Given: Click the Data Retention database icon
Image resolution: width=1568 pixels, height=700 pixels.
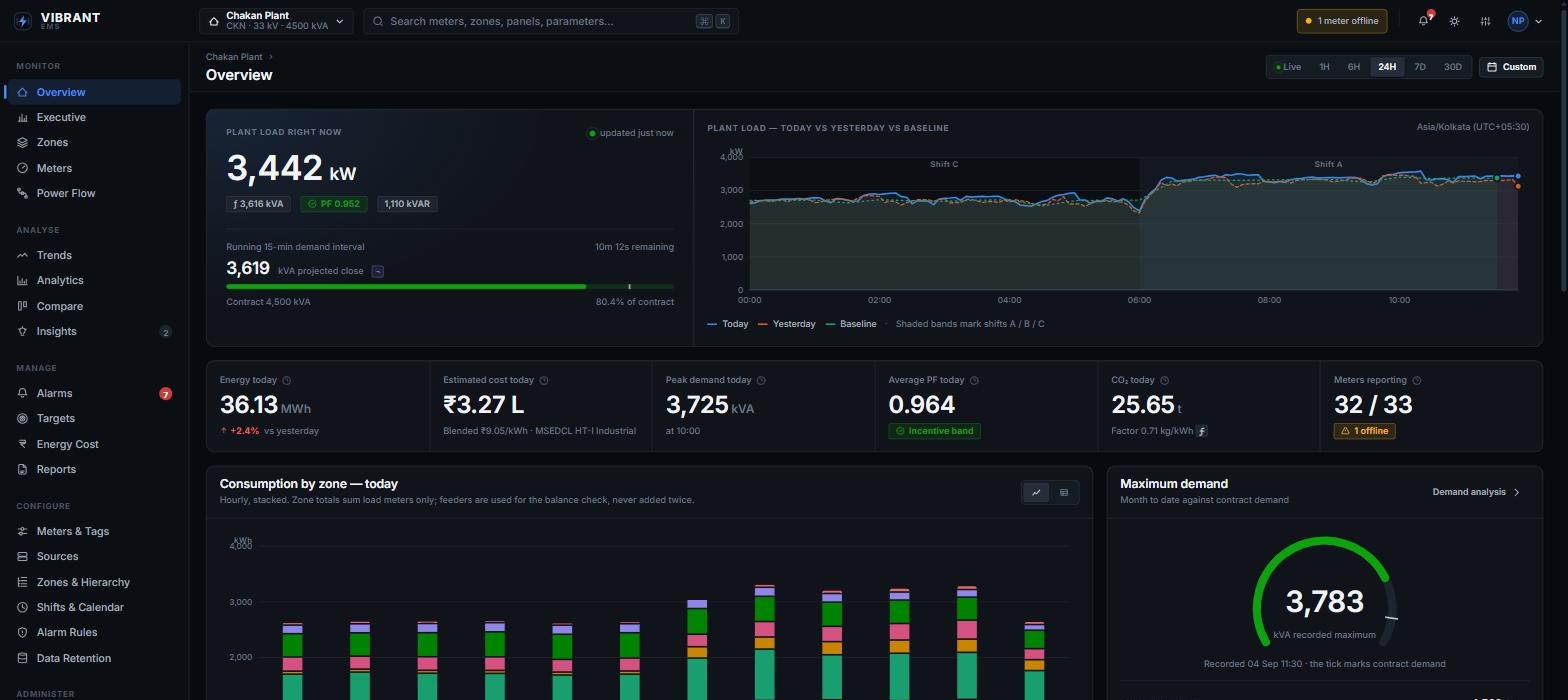Looking at the screenshot, I should tap(22, 659).
